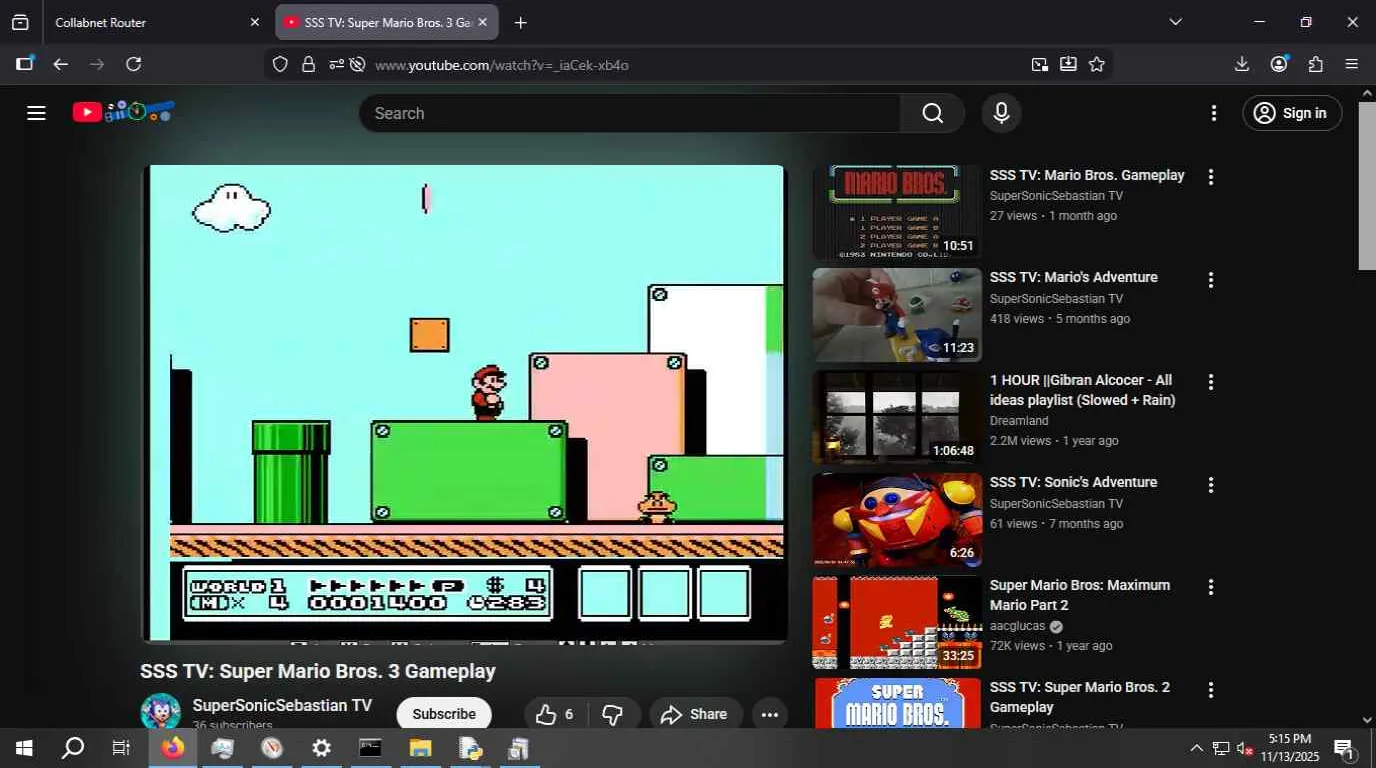
Task: Open File Explorer from the taskbar
Action: (x=420, y=748)
